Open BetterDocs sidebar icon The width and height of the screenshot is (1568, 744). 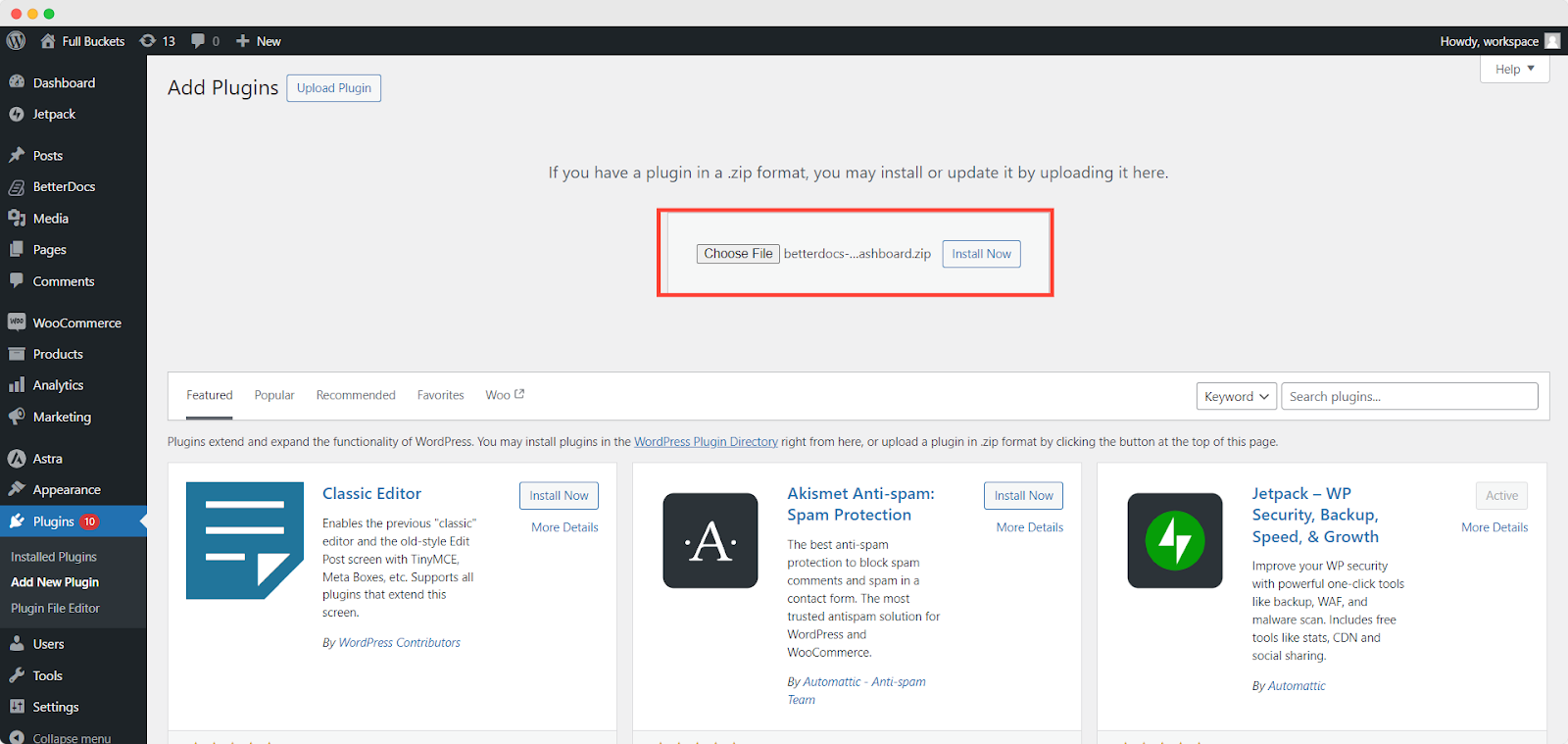point(17,186)
